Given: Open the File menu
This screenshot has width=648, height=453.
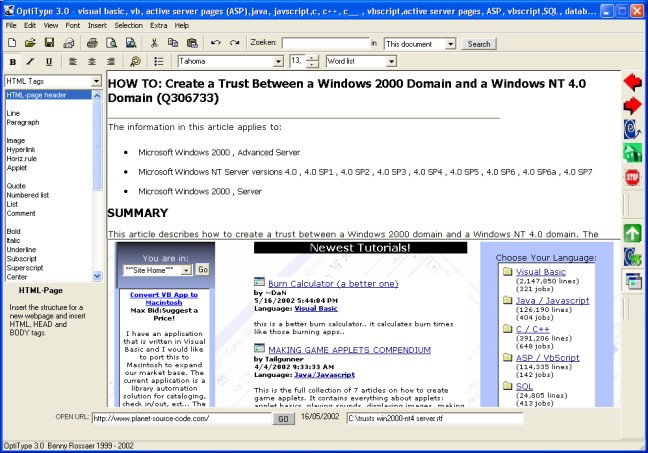Looking at the screenshot, I should pos(11,25).
